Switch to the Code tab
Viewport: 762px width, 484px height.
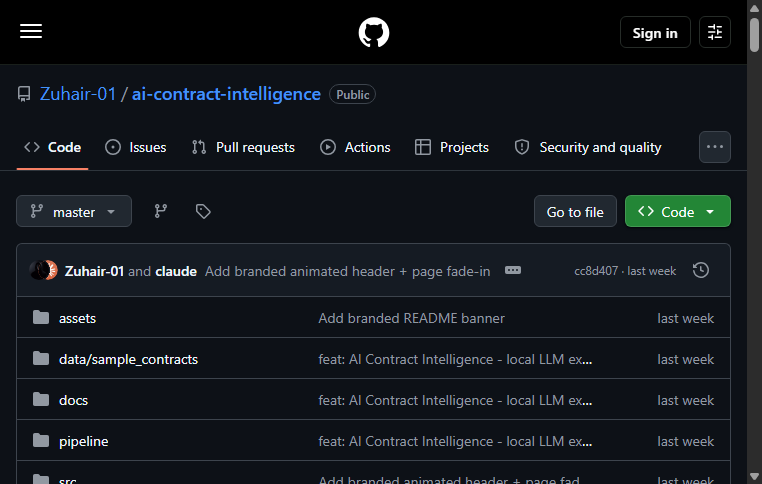pyautogui.click(x=52, y=147)
